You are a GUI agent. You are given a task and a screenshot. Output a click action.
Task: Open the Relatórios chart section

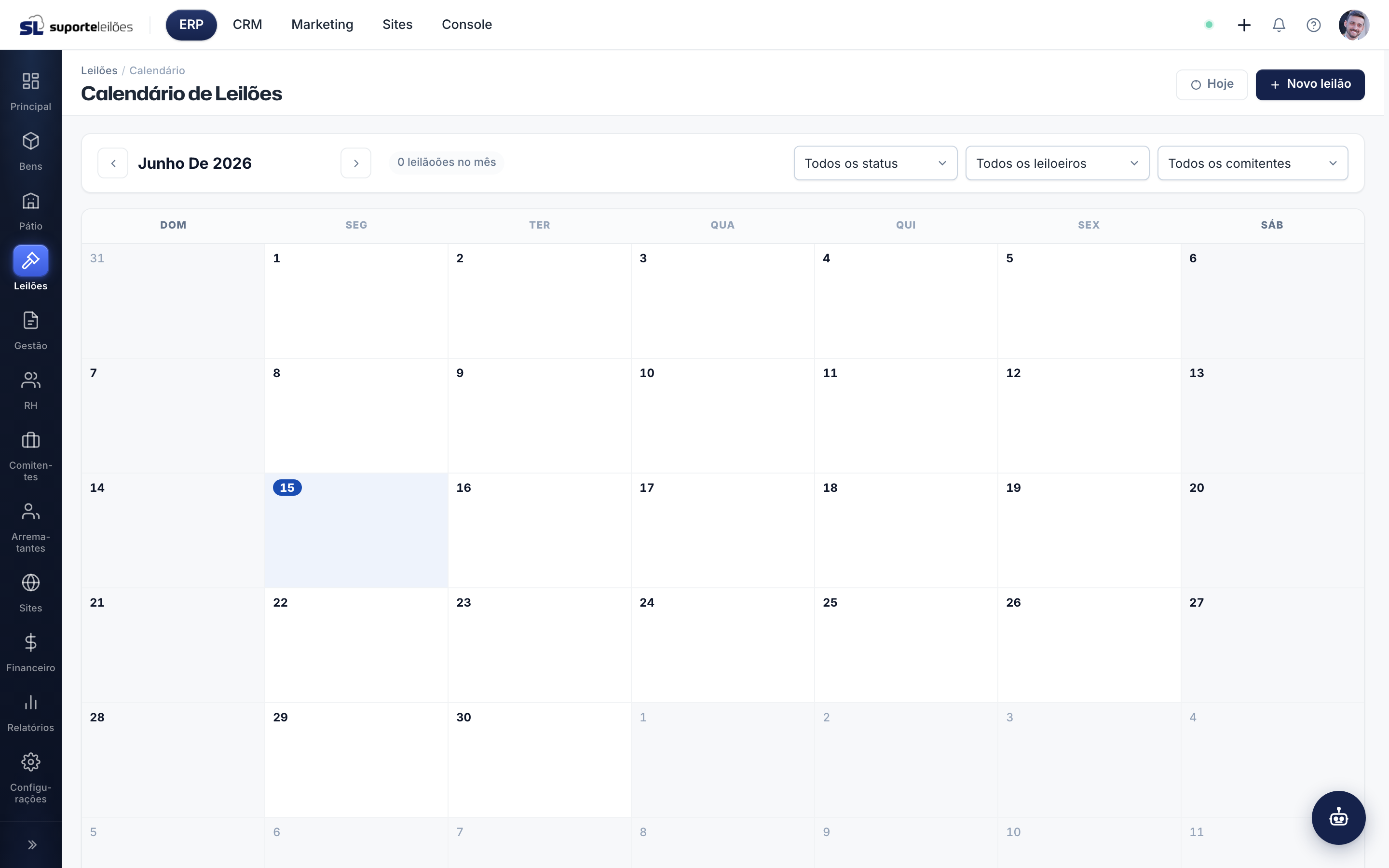[x=30, y=712]
